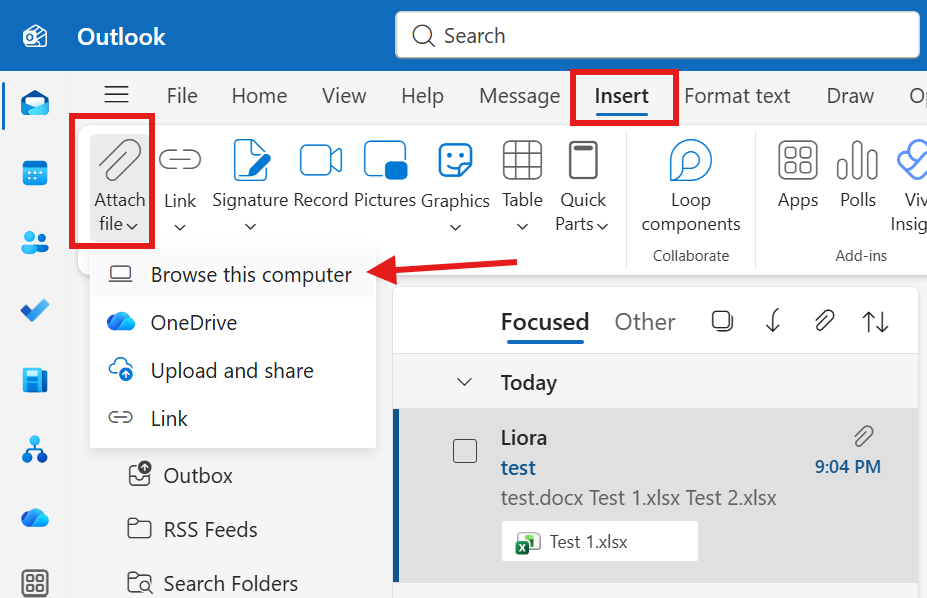Open the Calendar icon in left sidebar

coord(35,173)
